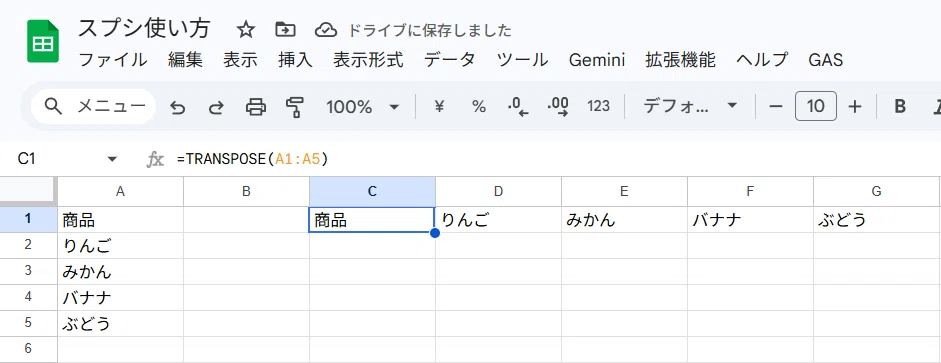Click cell D1 containing りんご
Viewport: 941px width, 363px height.
click(499, 220)
